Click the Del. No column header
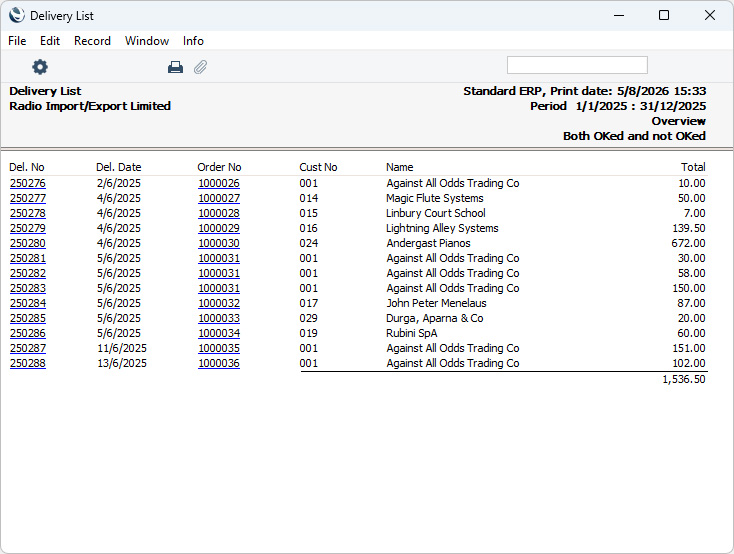This screenshot has width=734, height=554. point(27,167)
